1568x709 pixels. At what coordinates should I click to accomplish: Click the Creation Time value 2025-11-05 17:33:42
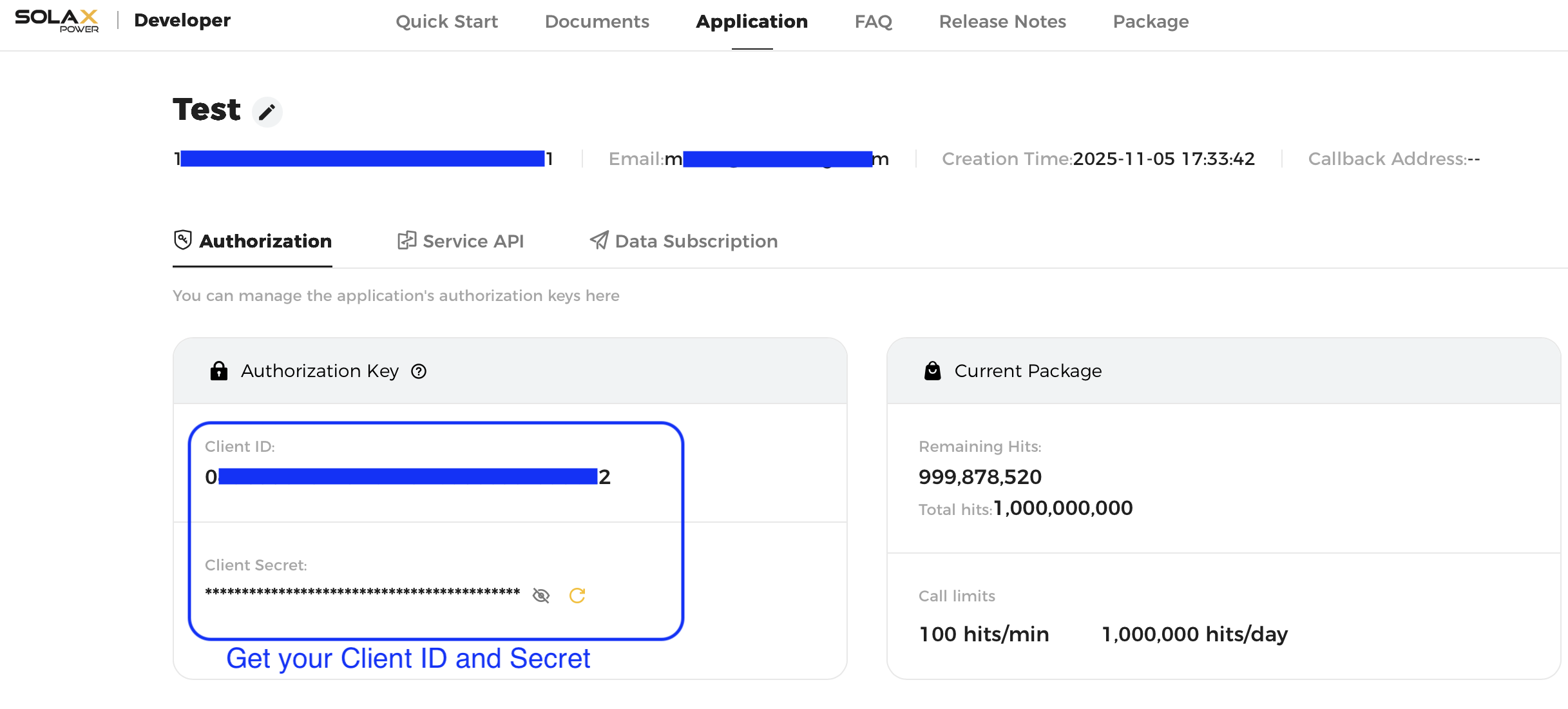[x=1164, y=159]
